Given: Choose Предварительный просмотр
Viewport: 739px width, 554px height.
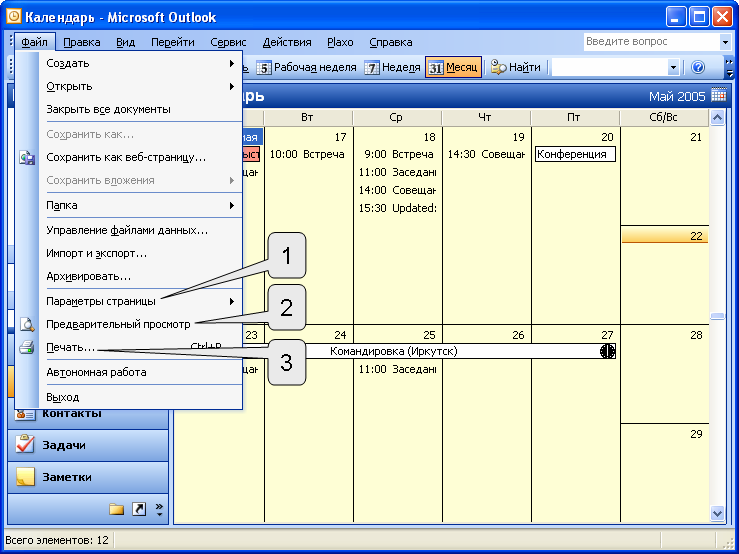Looking at the screenshot, I should [x=140, y=324].
